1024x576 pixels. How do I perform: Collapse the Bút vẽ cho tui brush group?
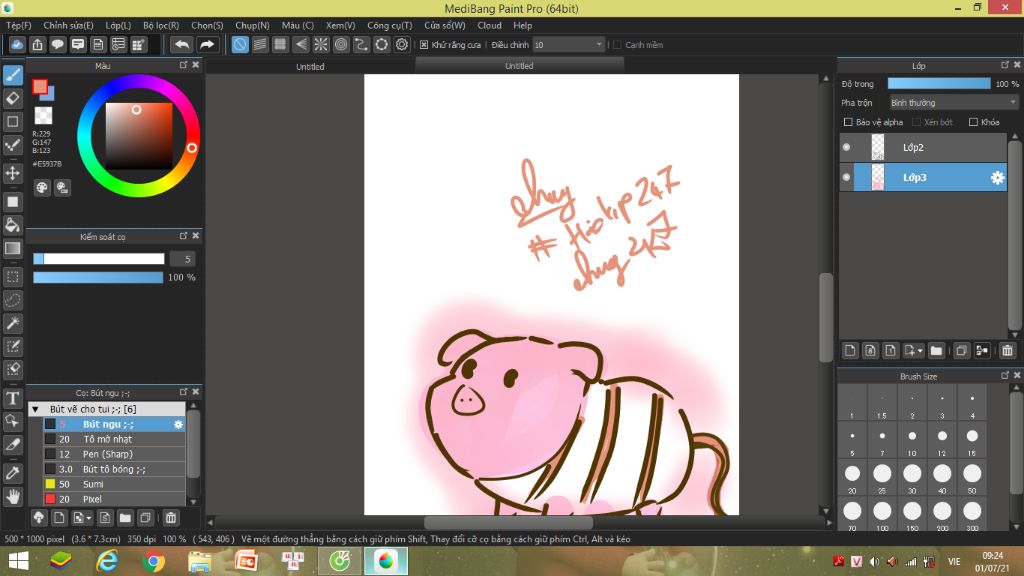(35, 409)
